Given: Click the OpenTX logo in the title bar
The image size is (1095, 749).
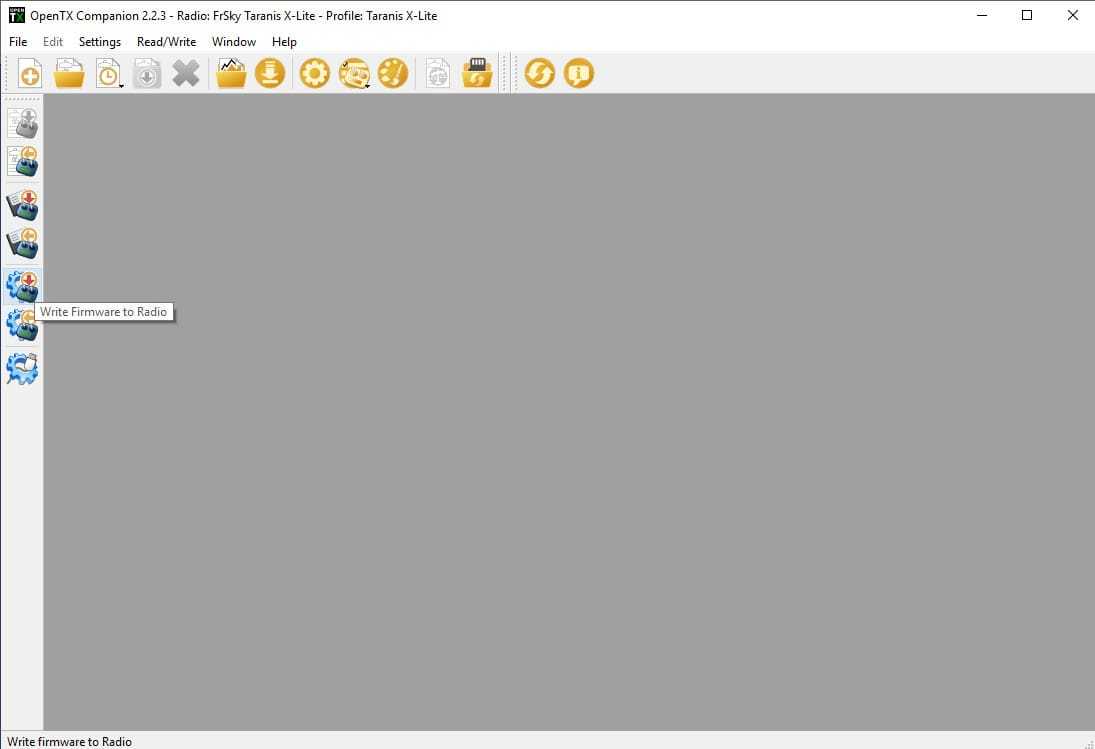Looking at the screenshot, I should click(x=17, y=15).
